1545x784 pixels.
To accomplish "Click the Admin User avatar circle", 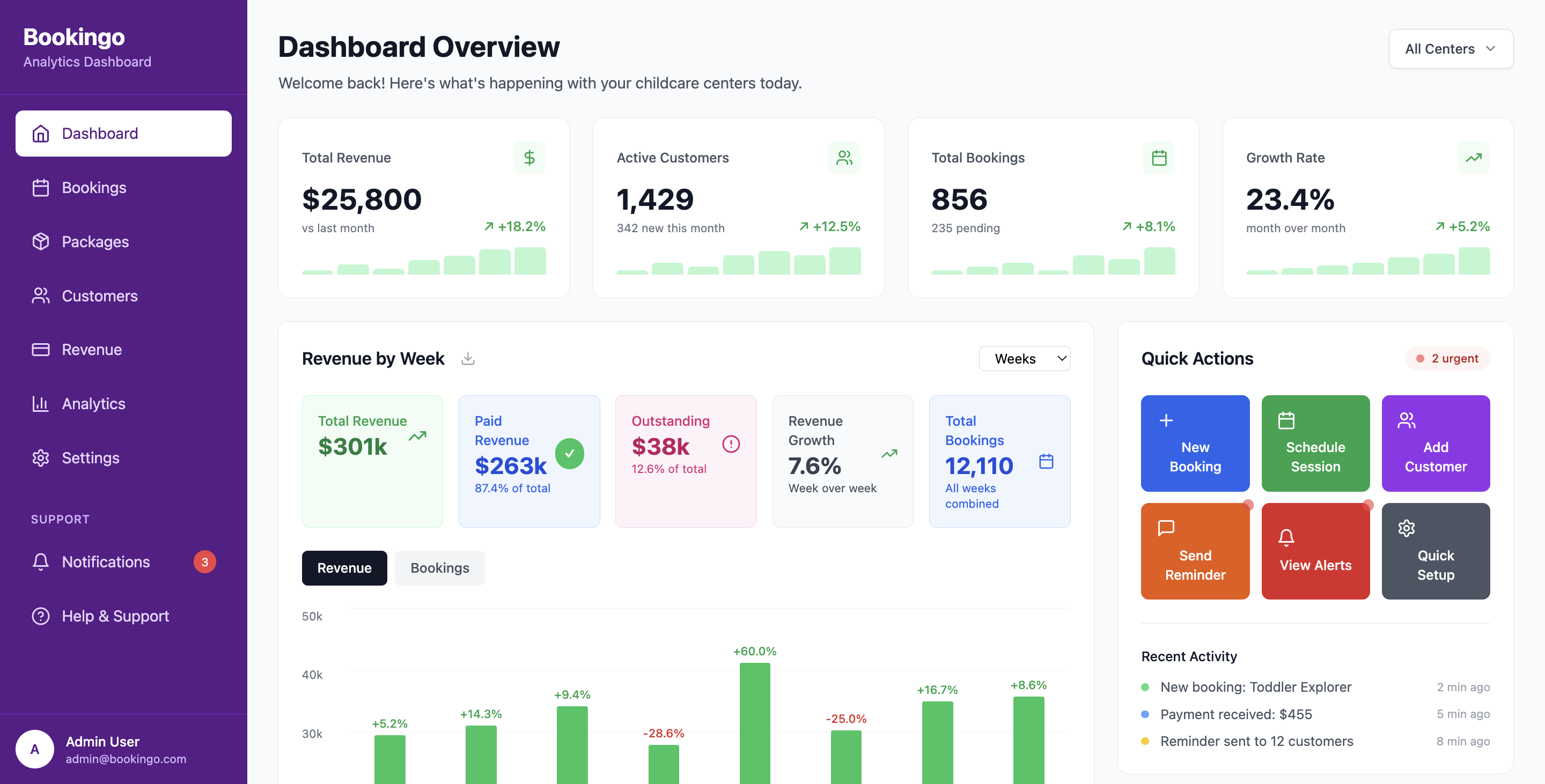I will pos(35,749).
